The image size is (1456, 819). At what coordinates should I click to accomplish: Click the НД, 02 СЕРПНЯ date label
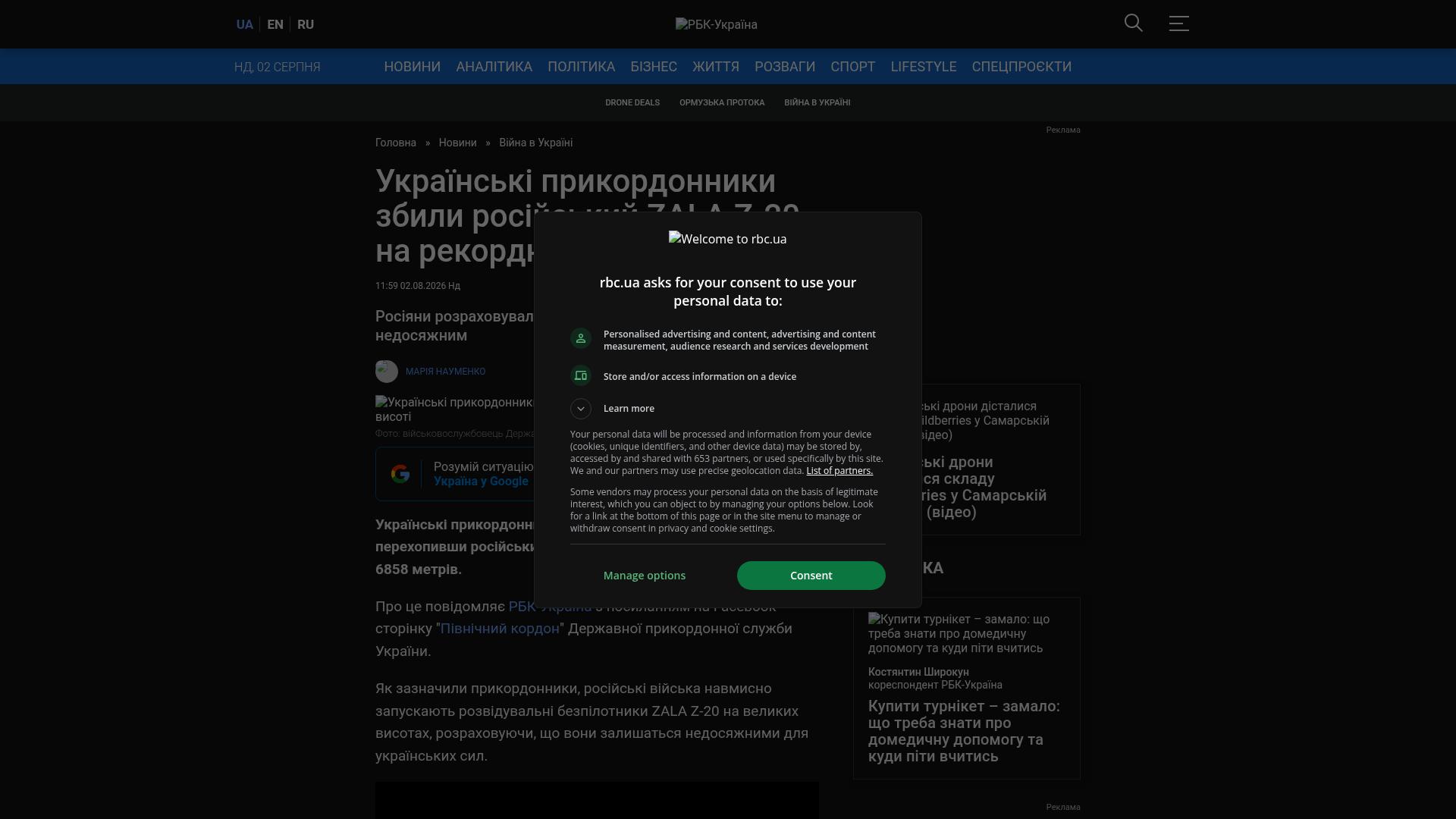(x=278, y=67)
